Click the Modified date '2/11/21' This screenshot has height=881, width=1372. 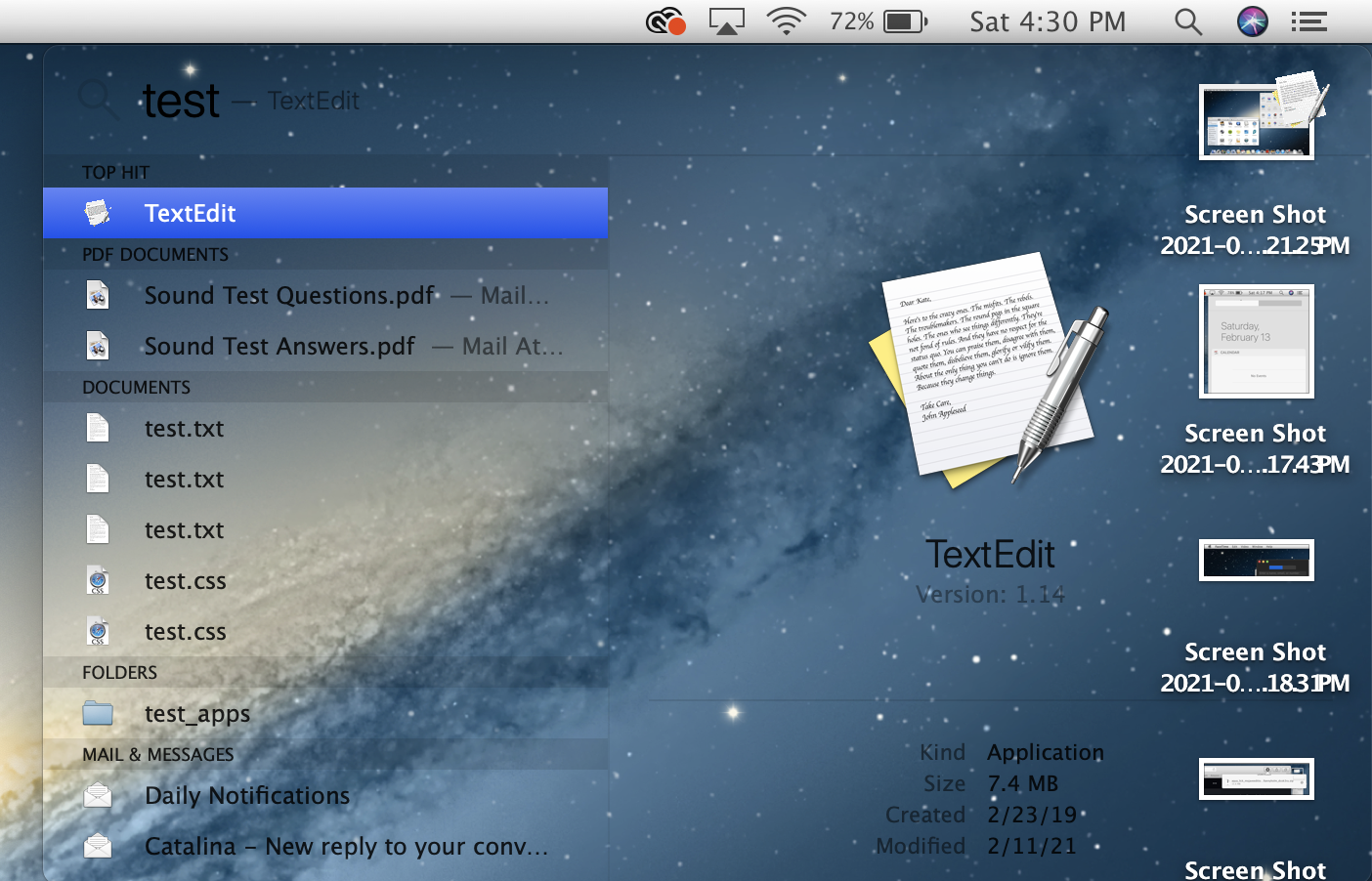(1032, 846)
